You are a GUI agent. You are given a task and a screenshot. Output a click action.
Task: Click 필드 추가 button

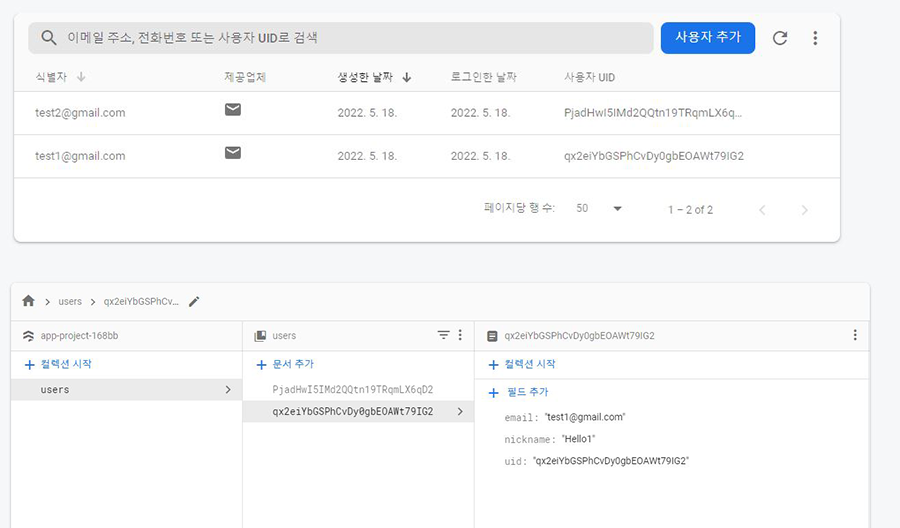click(x=518, y=393)
